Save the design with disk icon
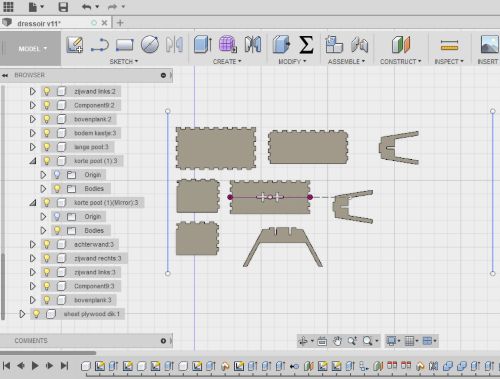The height and width of the screenshot is (379, 500). tap(63, 7)
